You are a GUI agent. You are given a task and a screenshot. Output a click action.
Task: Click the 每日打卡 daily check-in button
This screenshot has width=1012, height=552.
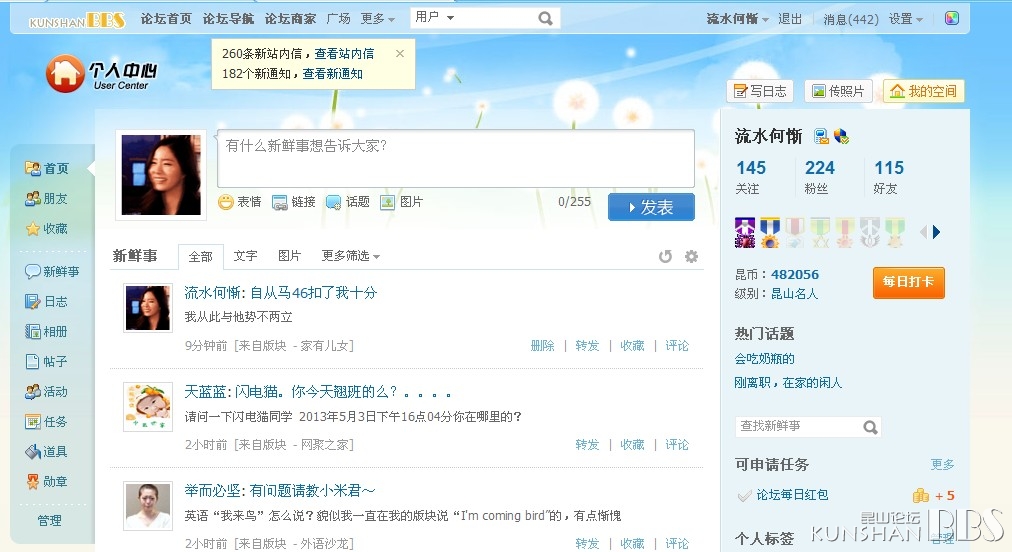(909, 282)
